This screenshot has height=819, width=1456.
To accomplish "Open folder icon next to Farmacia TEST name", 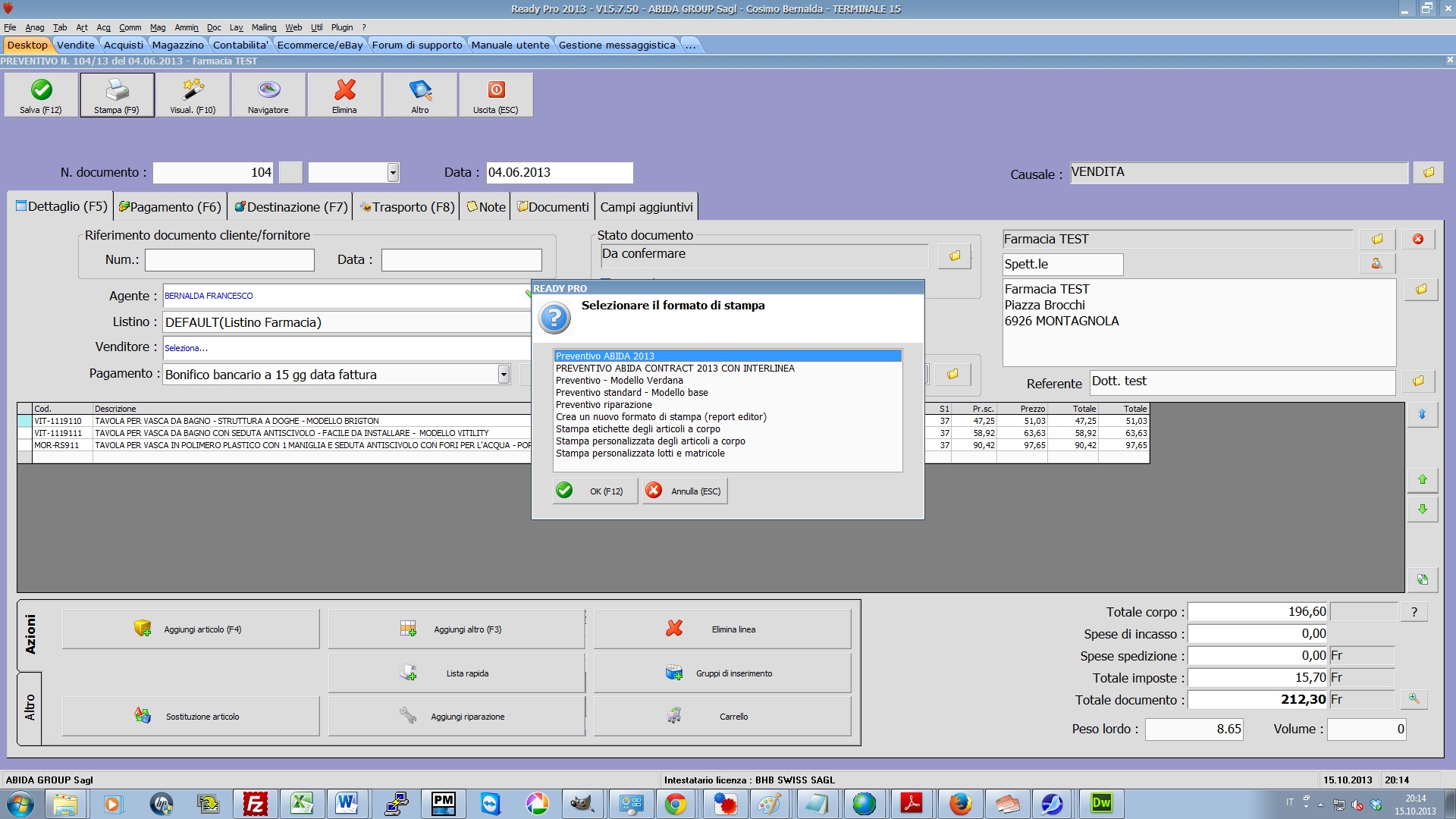I will click(x=1377, y=240).
